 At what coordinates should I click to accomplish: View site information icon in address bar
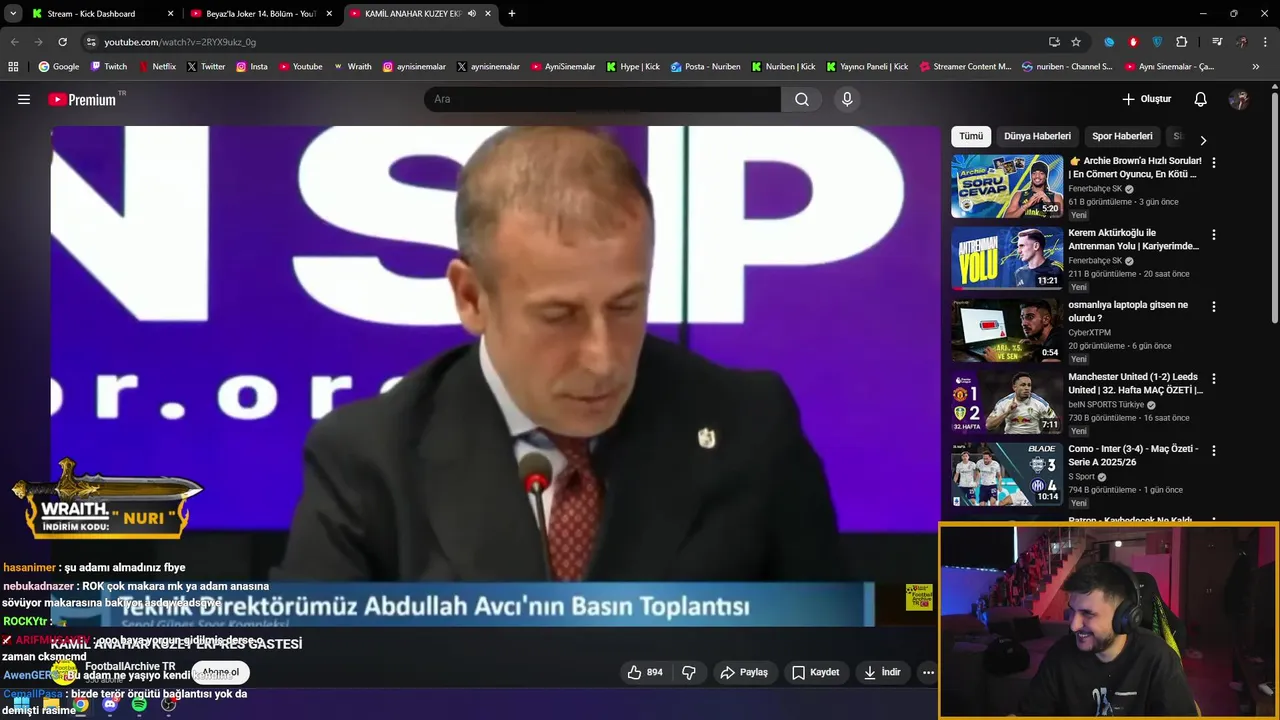click(91, 42)
